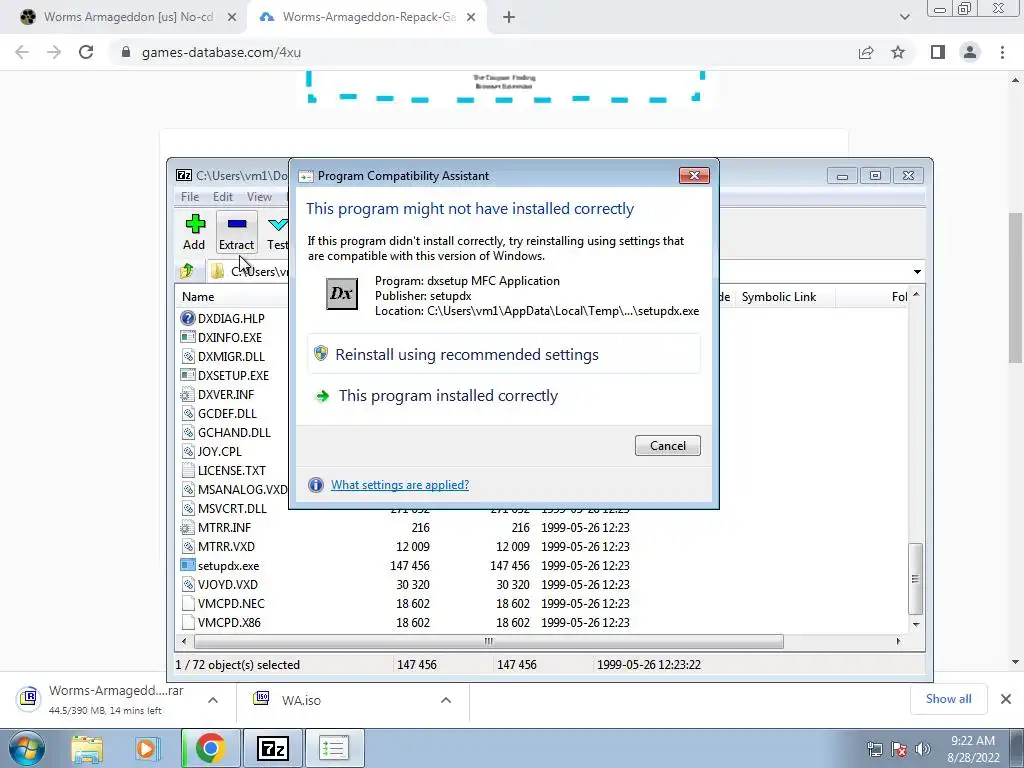Click the Add button in 7-Zip toolbar

[194, 232]
